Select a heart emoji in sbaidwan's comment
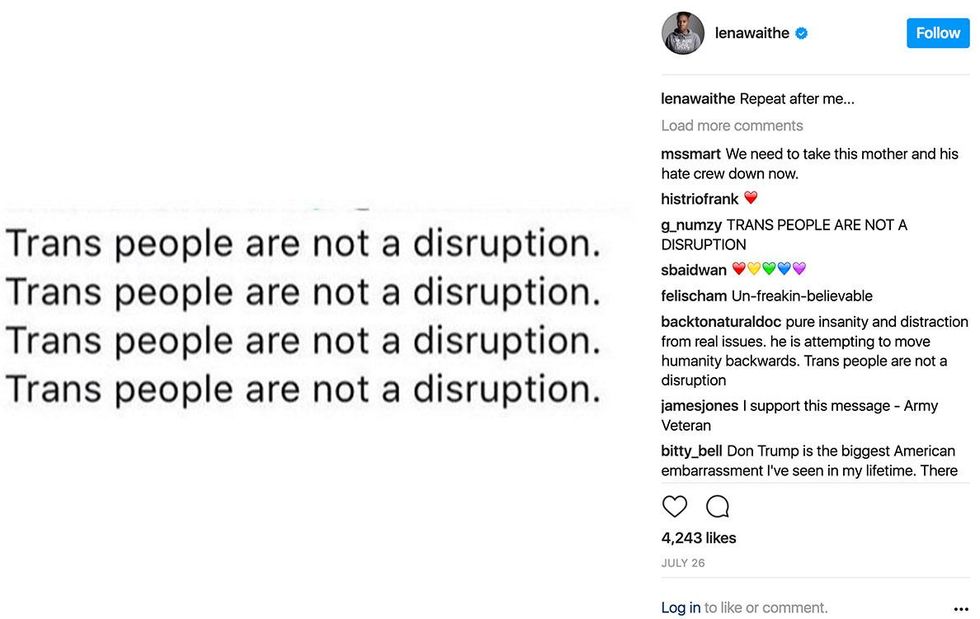Image resolution: width=980 pixels, height=619 pixels. point(740,269)
